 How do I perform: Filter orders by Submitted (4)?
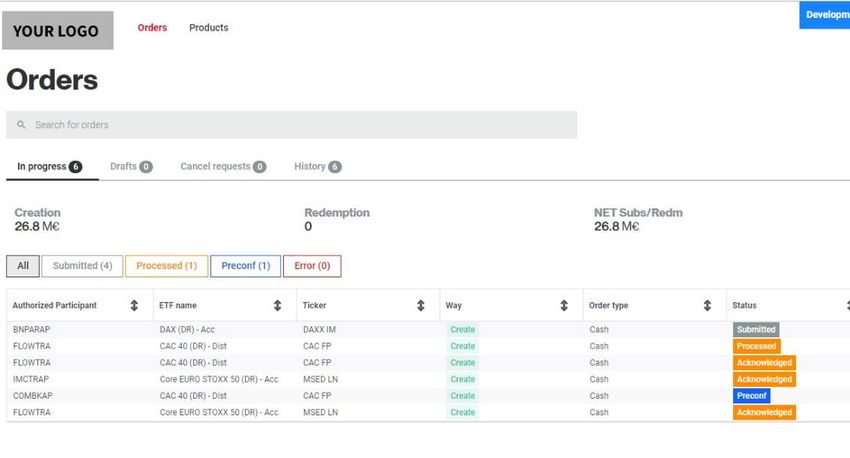(82, 266)
